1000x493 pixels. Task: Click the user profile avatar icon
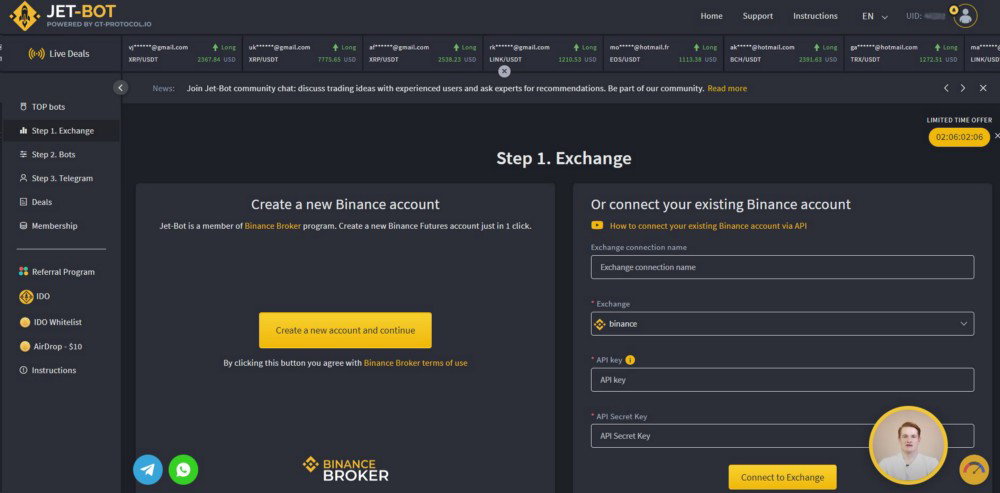(965, 16)
